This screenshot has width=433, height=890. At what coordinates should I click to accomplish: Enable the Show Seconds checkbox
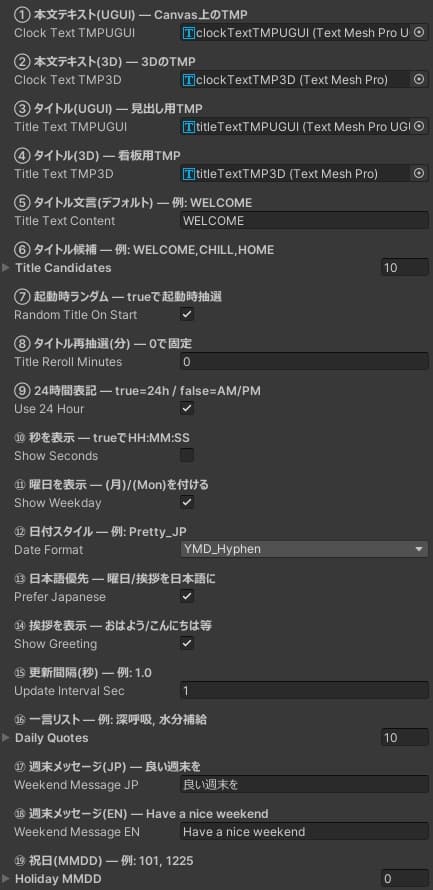tap(187, 455)
